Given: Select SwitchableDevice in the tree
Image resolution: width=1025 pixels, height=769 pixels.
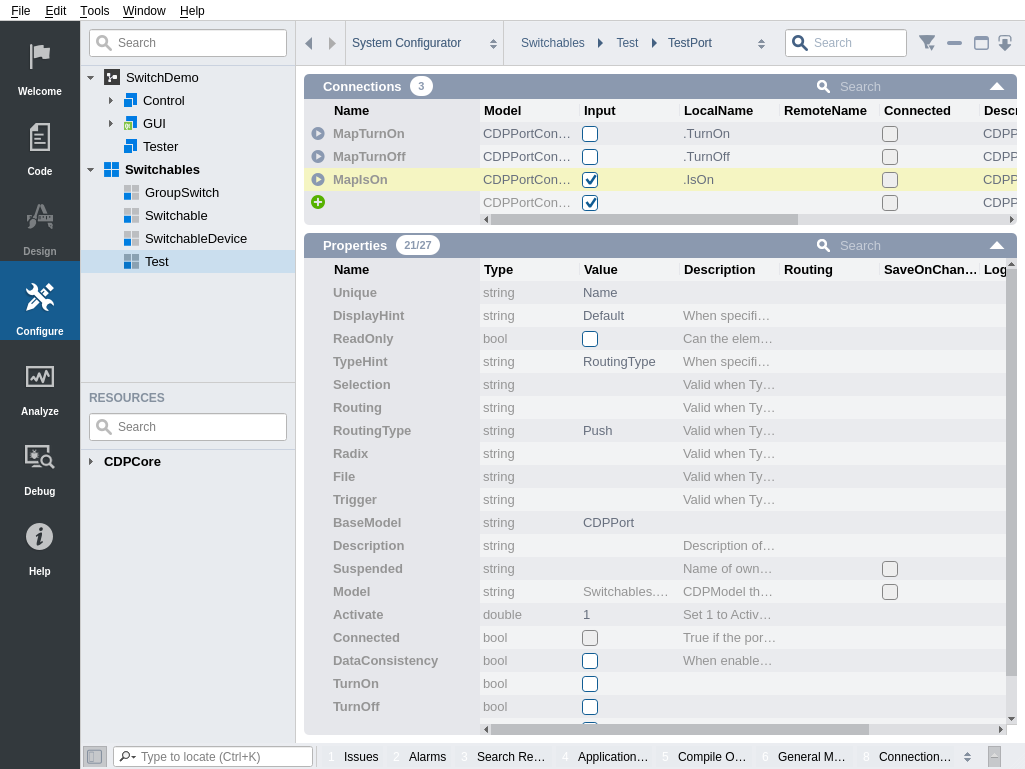Looking at the screenshot, I should tap(195, 238).
